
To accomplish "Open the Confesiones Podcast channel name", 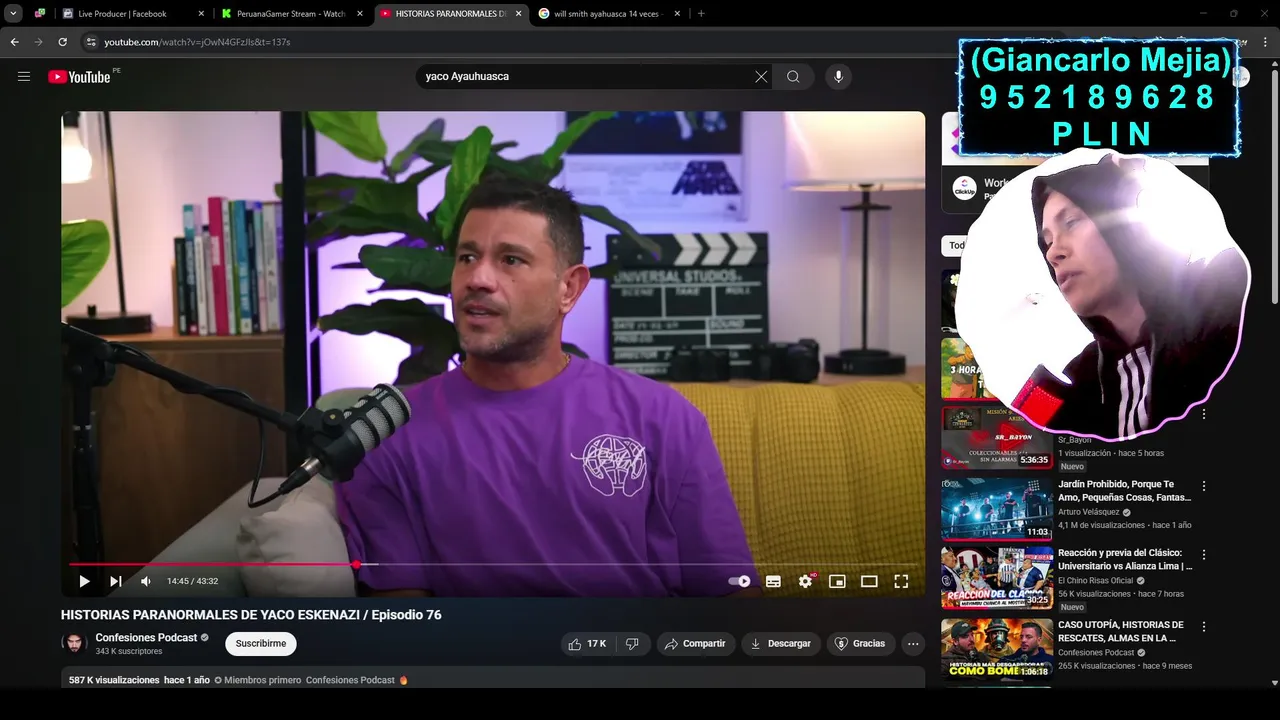I will coord(146,637).
